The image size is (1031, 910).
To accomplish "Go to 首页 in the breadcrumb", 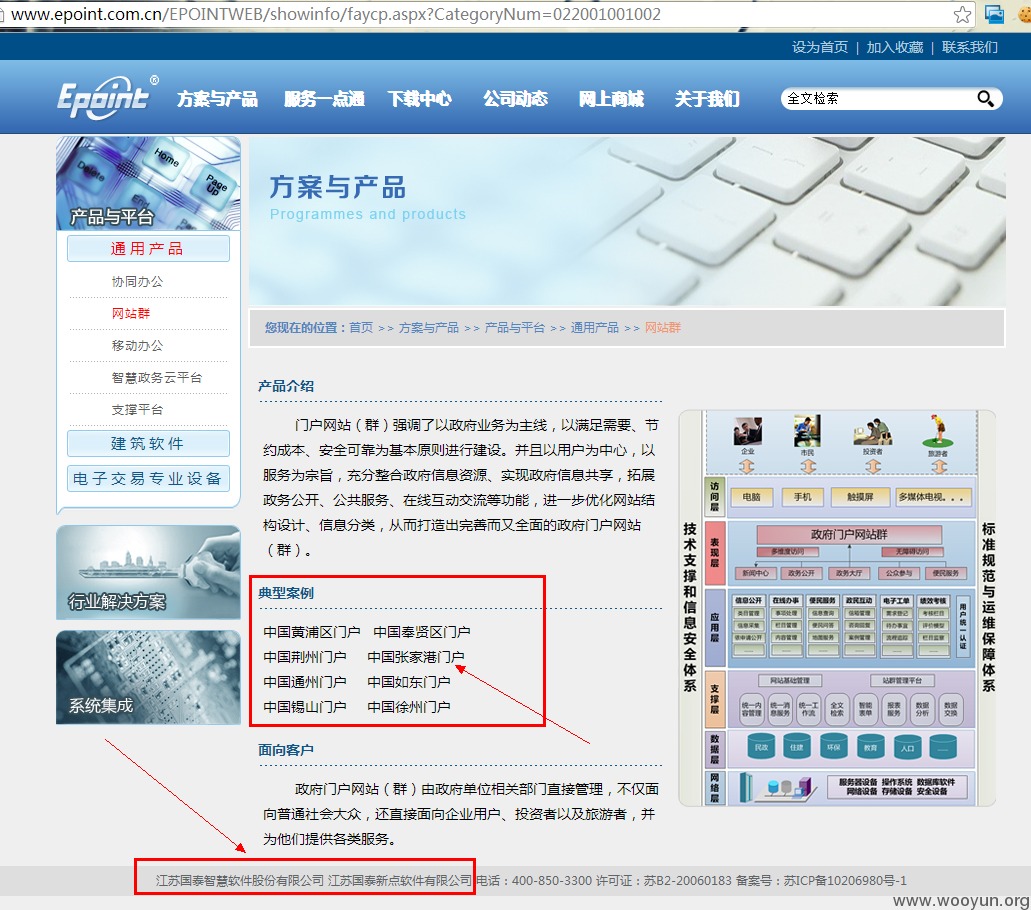I will 361,327.
